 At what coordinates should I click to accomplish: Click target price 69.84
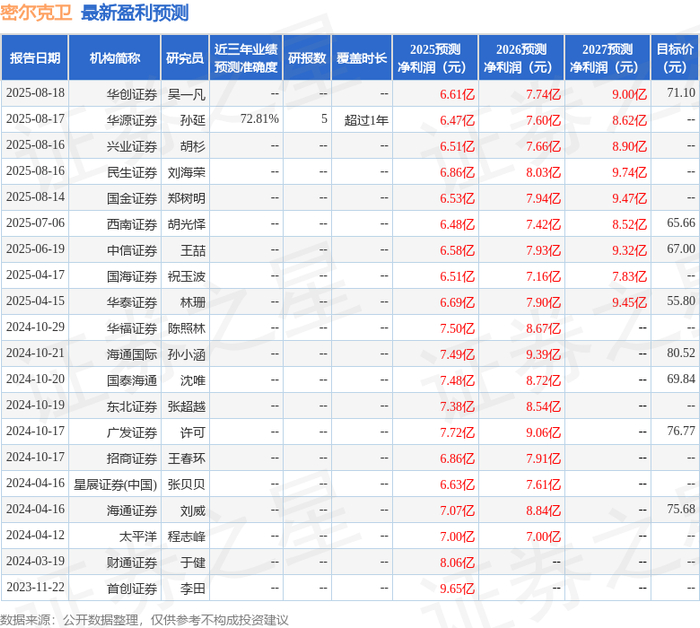[x=681, y=379]
